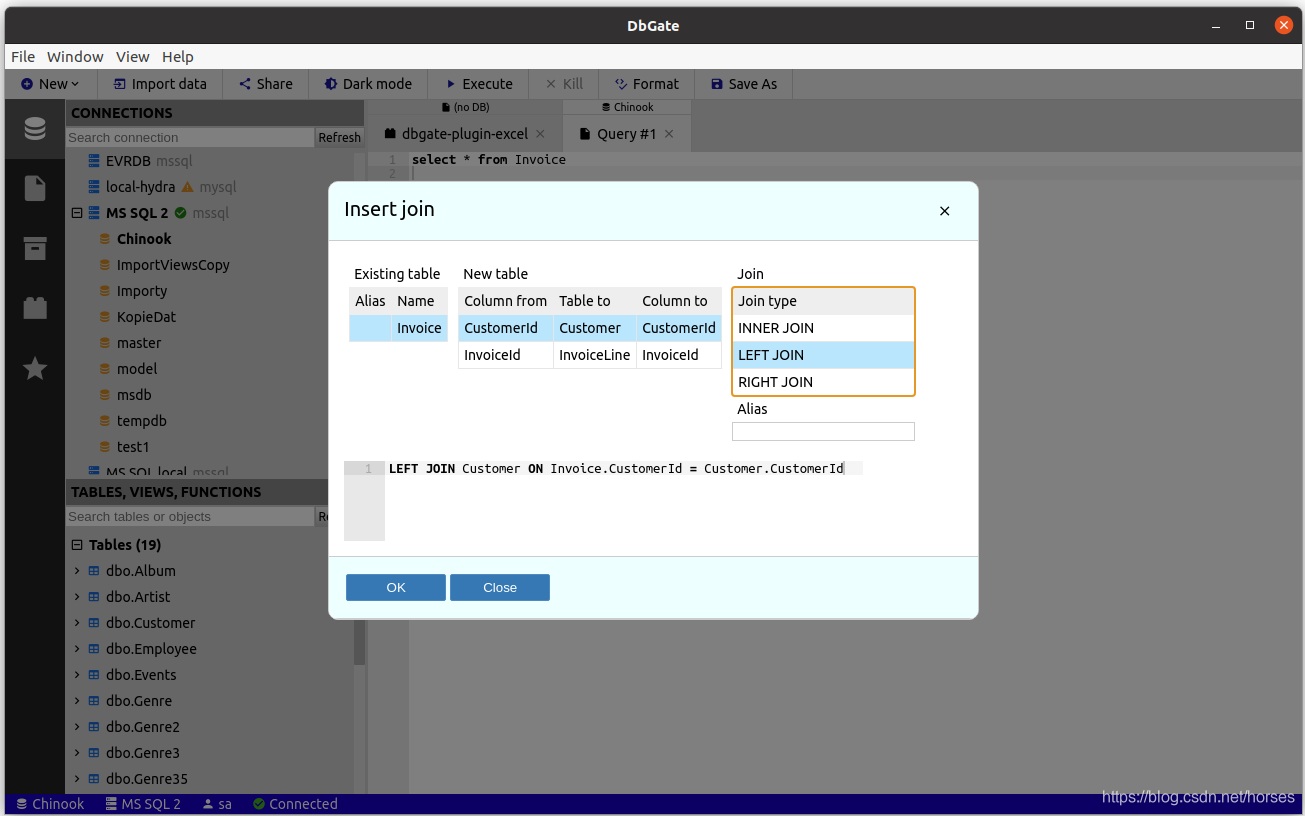Click the local-hydra warning triangle icon
This screenshot has width=1305, height=816.
[x=187, y=187]
